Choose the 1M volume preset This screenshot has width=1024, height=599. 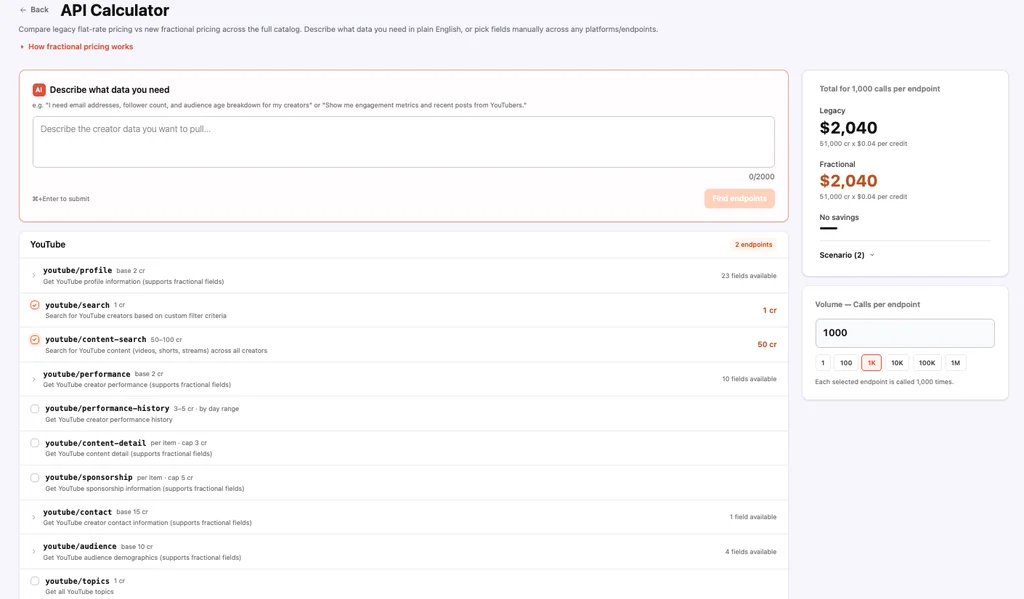tap(955, 363)
